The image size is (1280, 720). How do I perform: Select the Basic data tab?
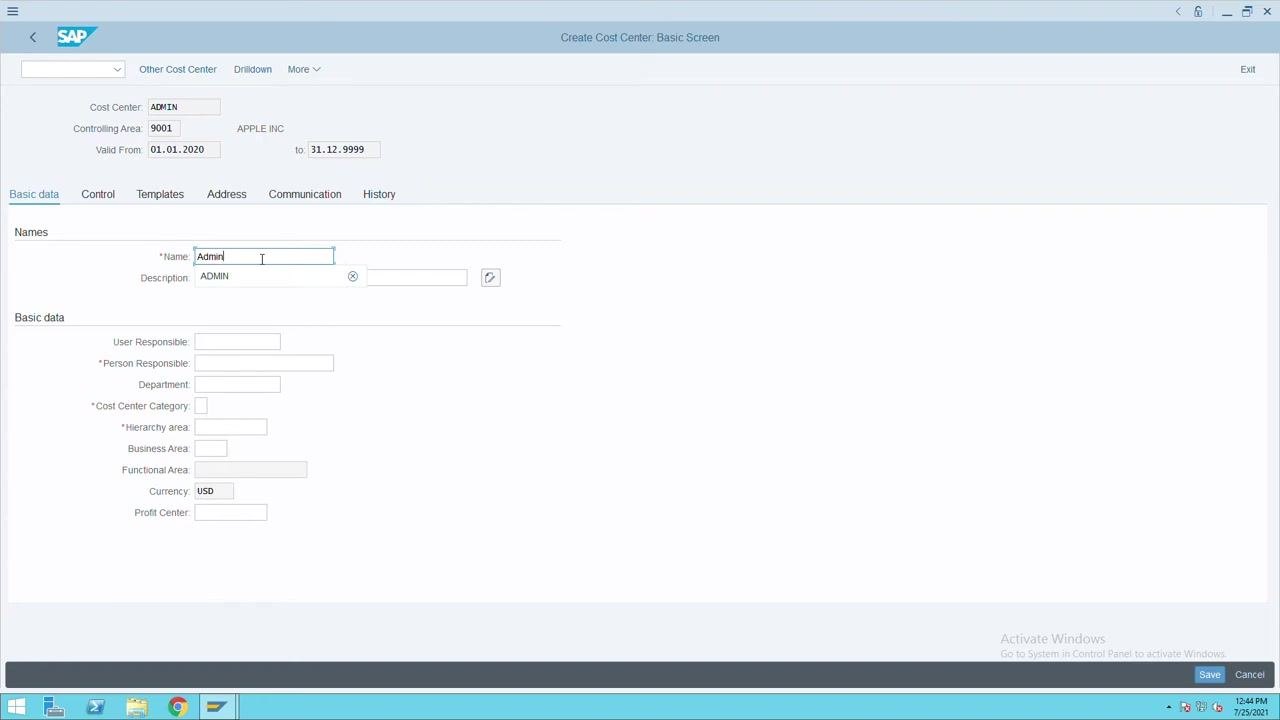[34, 194]
